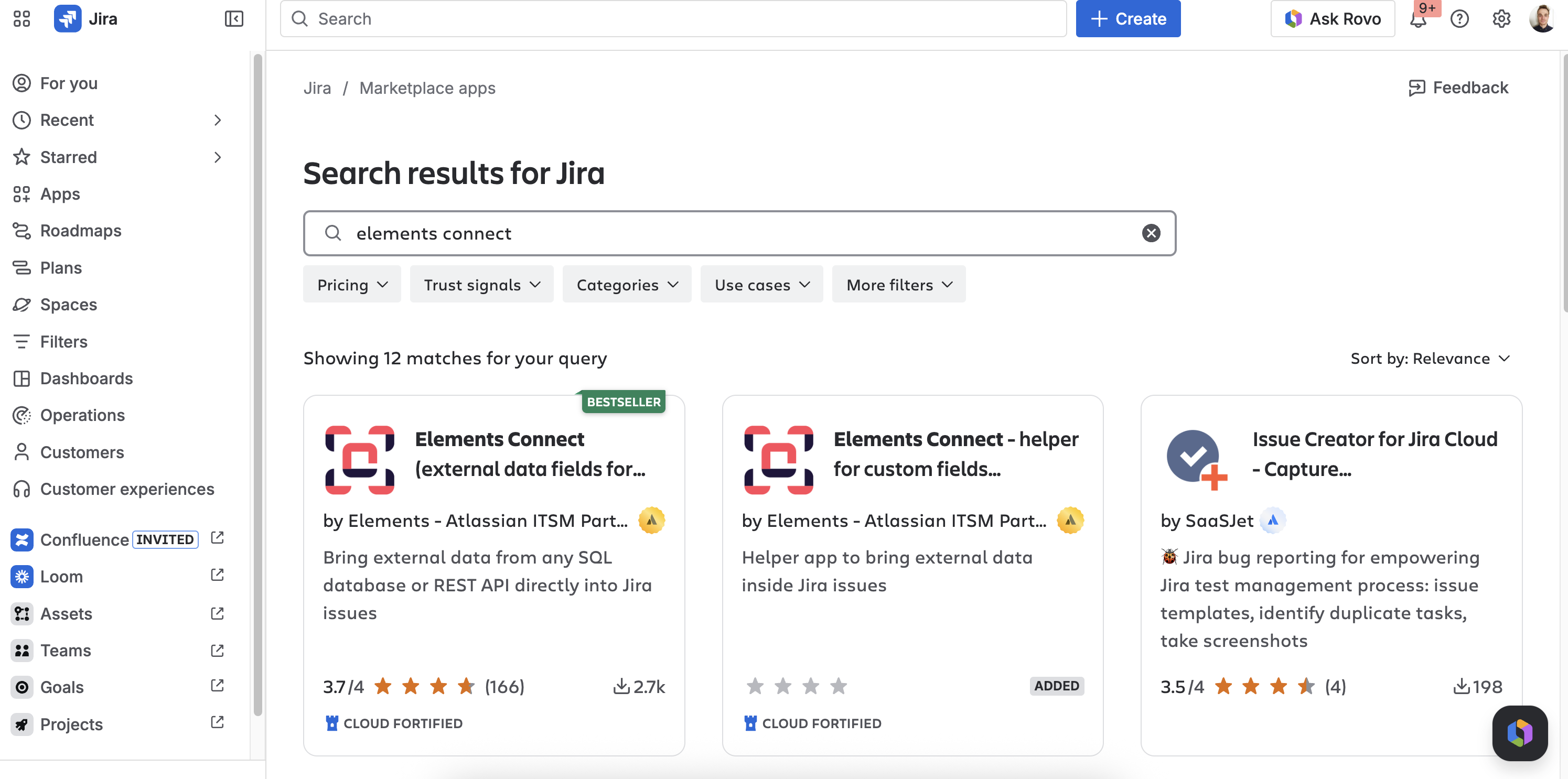Click the ADDED badge on helper app
This screenshot has height=779, width=1568.
click(x=1056, y=686)
